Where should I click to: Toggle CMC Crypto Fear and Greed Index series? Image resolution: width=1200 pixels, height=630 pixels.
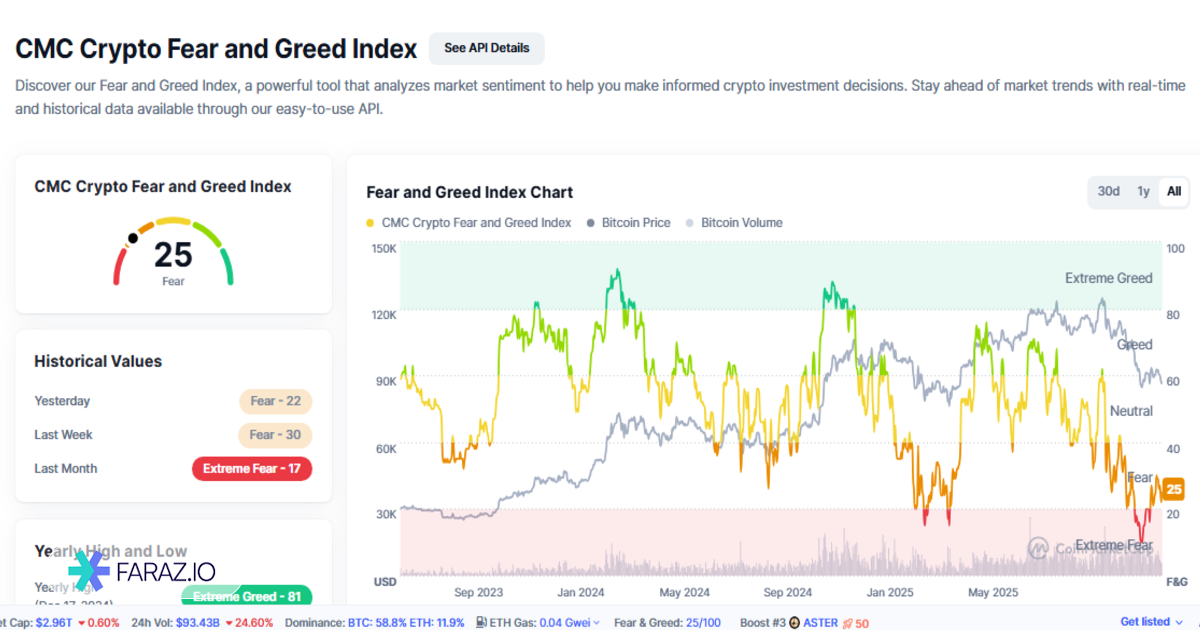point(470,223)
